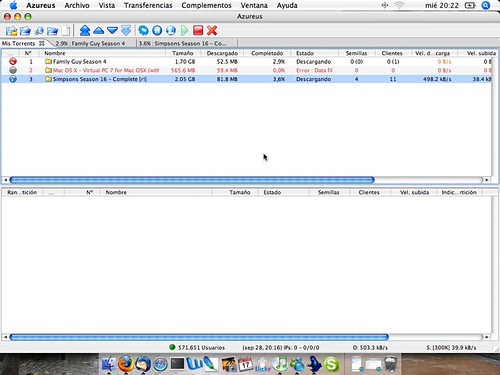
Task: Click the grey status icon of Mac OS X torrent
Action: point(13,70)
